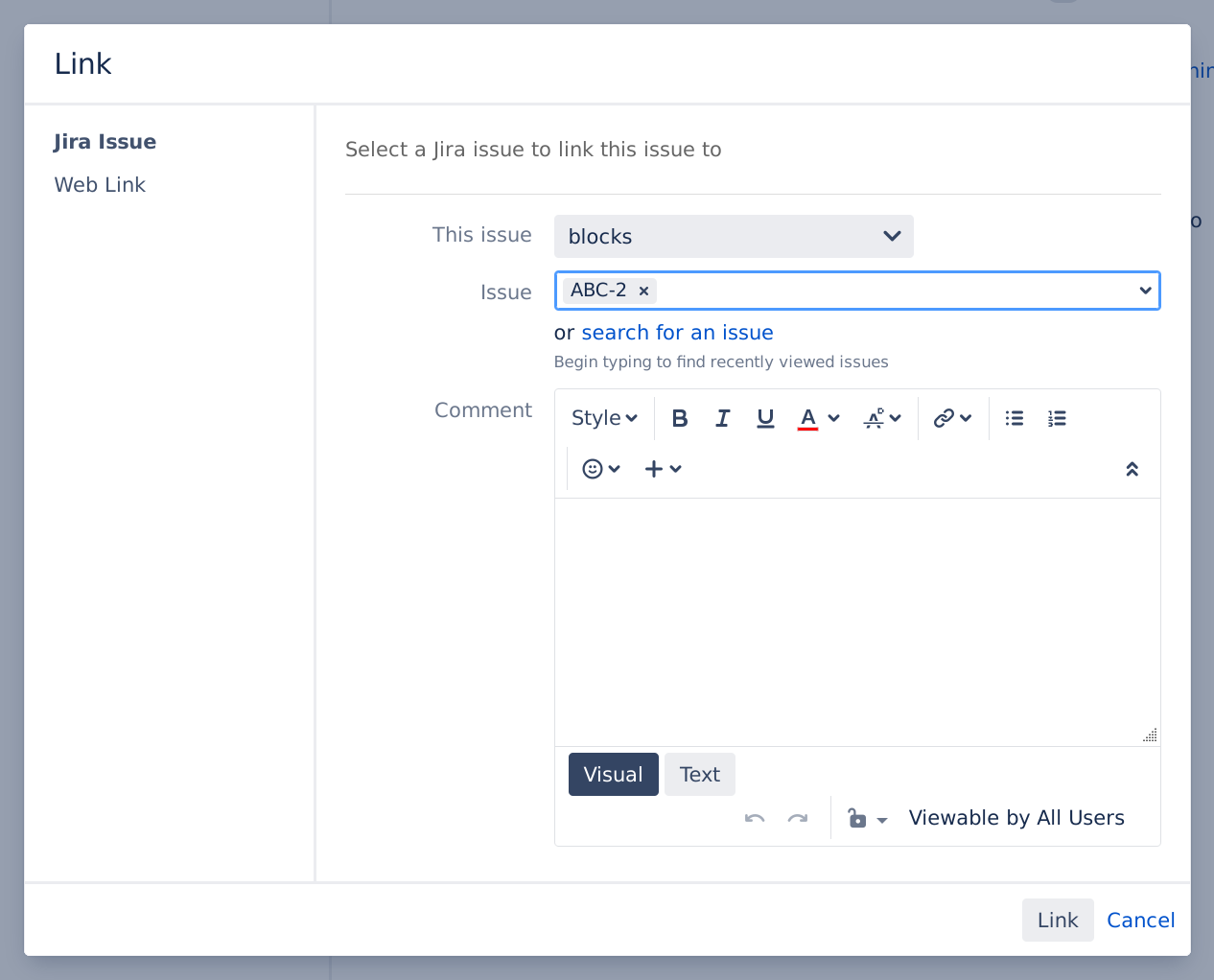Open comment visibility lock dropdown
Viewport: 1214px width, 980px height.
[868, 818]
